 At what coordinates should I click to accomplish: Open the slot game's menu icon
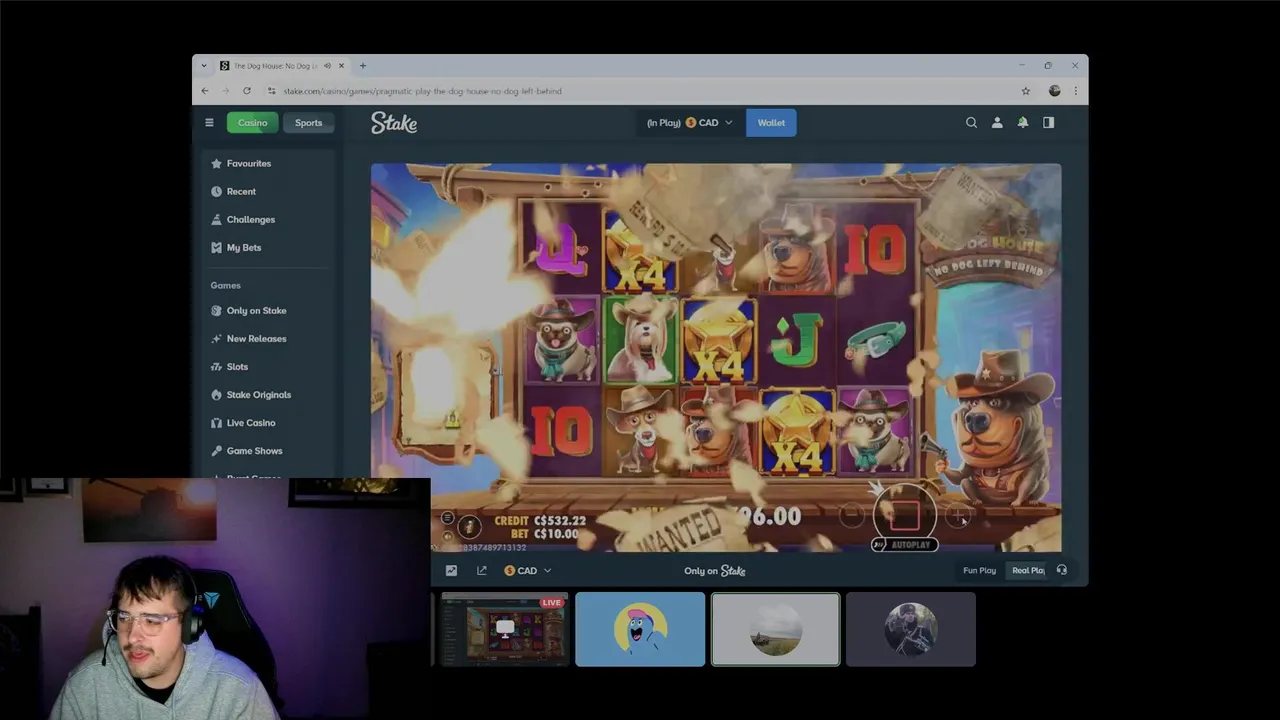(x=447, y=518)
